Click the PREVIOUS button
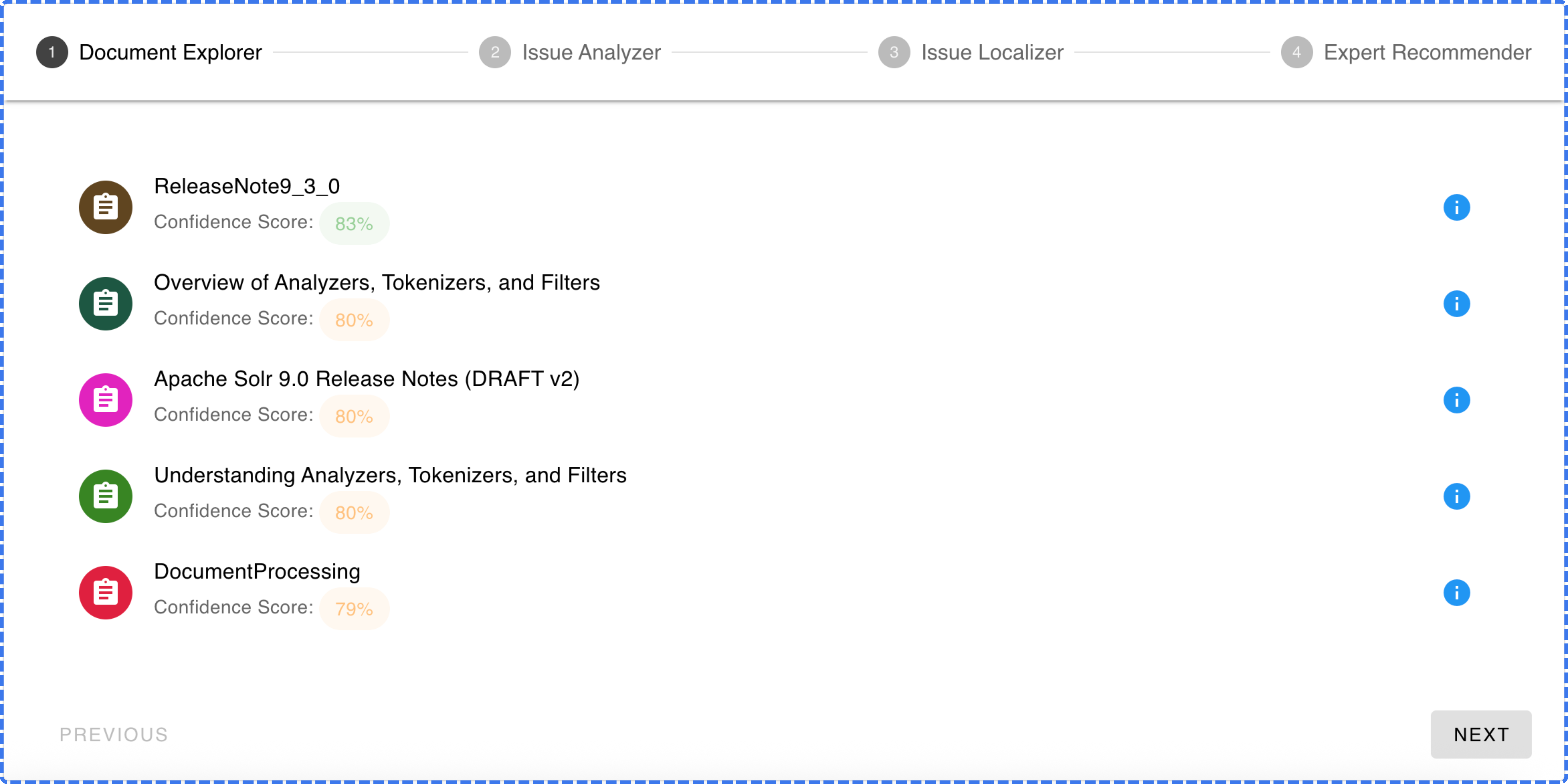 click(x=113, y=735)
